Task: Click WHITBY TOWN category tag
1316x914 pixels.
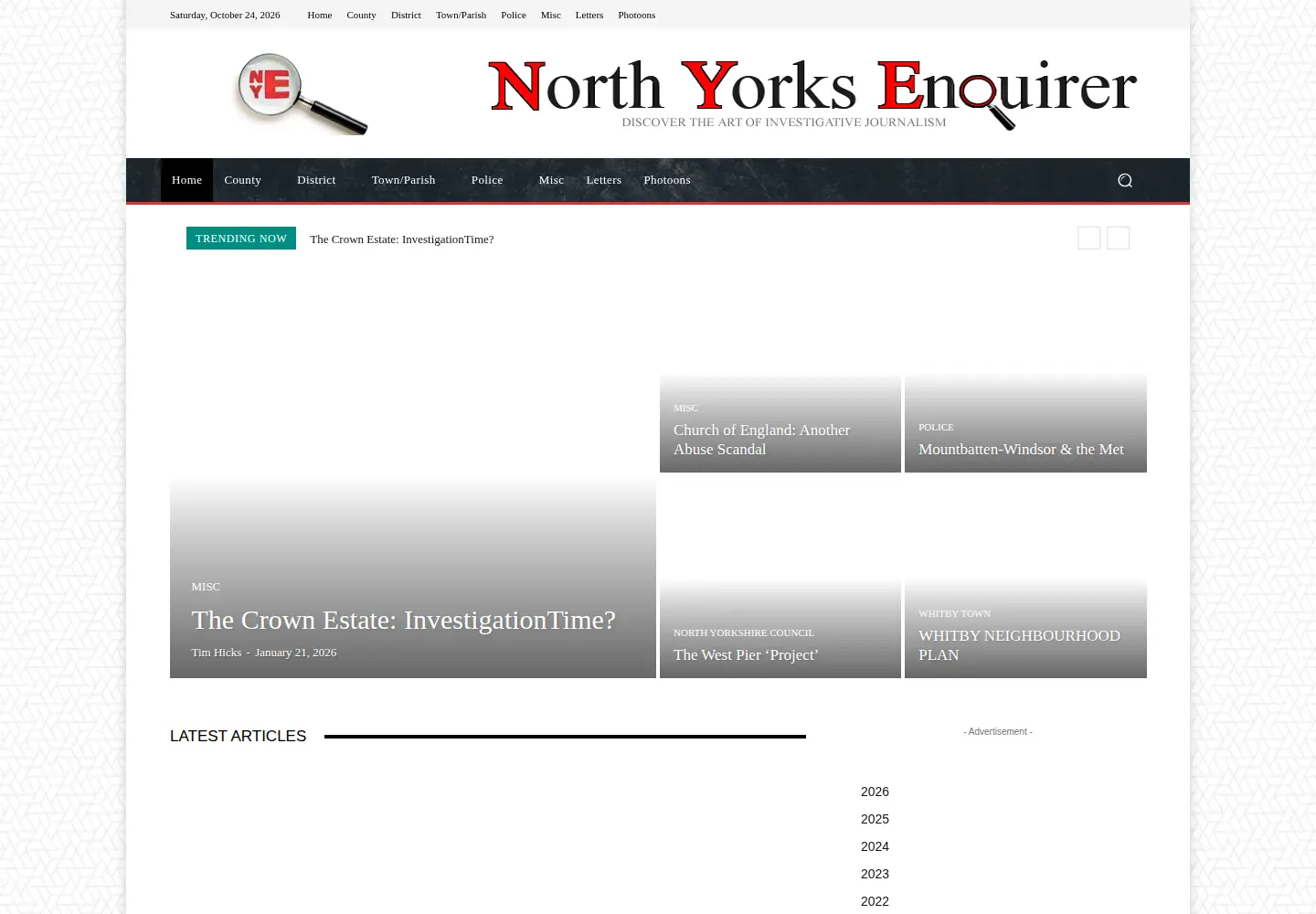Action: [x=954, y=614]
